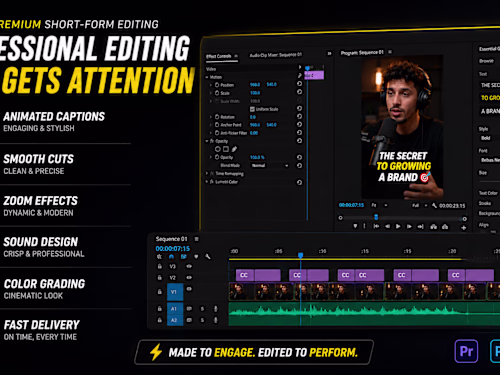
Task: Step forward one frame in Program monitor
Action: [409, 227]
